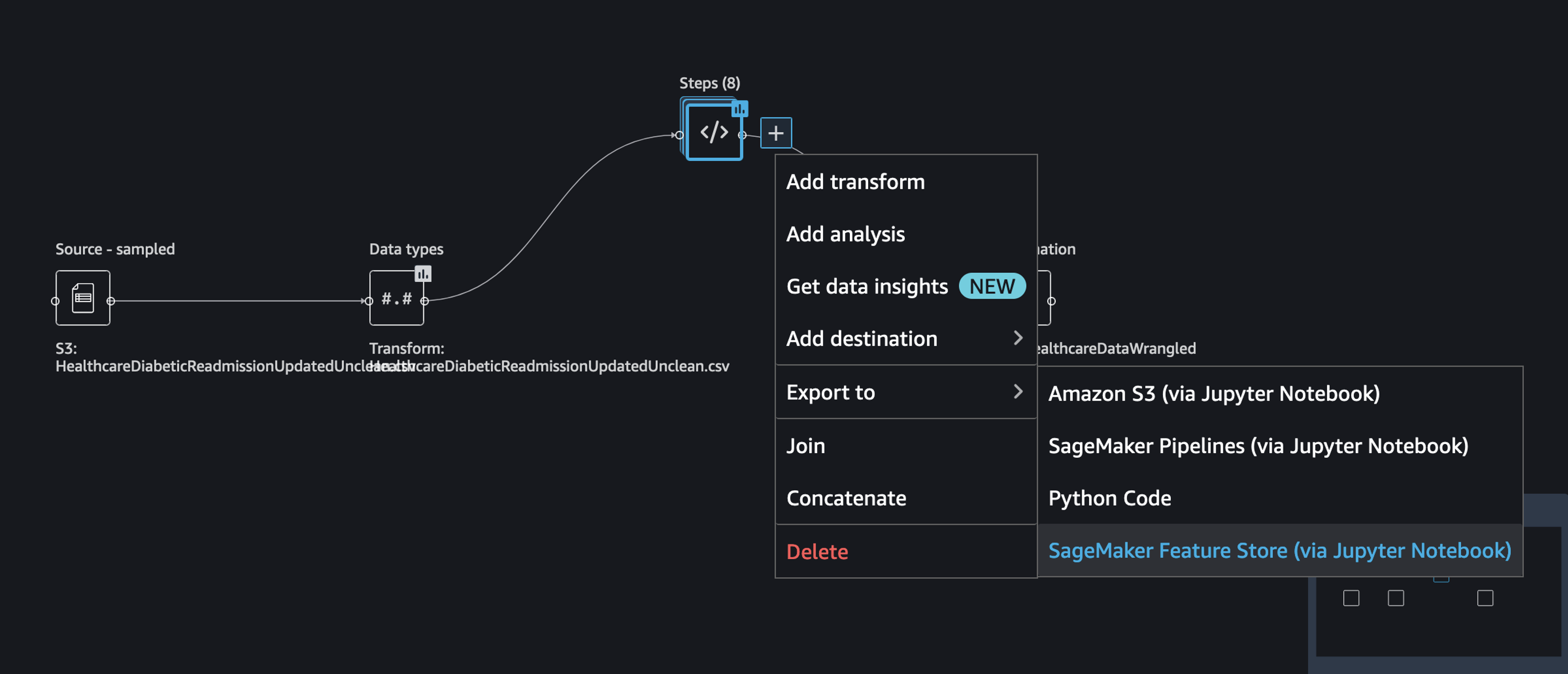Select Add transform from context menu
The height and width of the screenshot is (674, 1568).
[x=855, y=181]
